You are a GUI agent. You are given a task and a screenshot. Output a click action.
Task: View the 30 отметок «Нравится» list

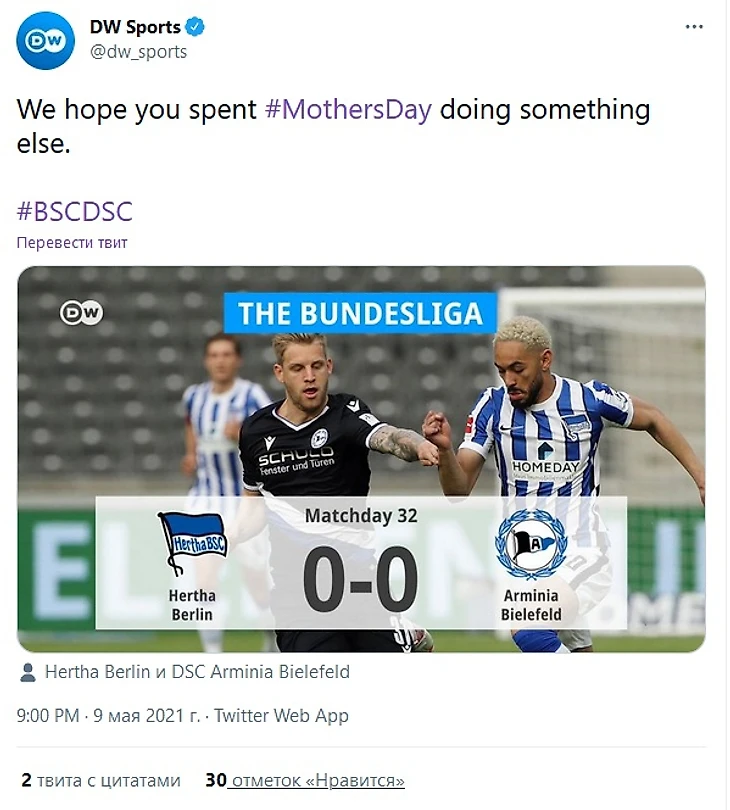305,780
